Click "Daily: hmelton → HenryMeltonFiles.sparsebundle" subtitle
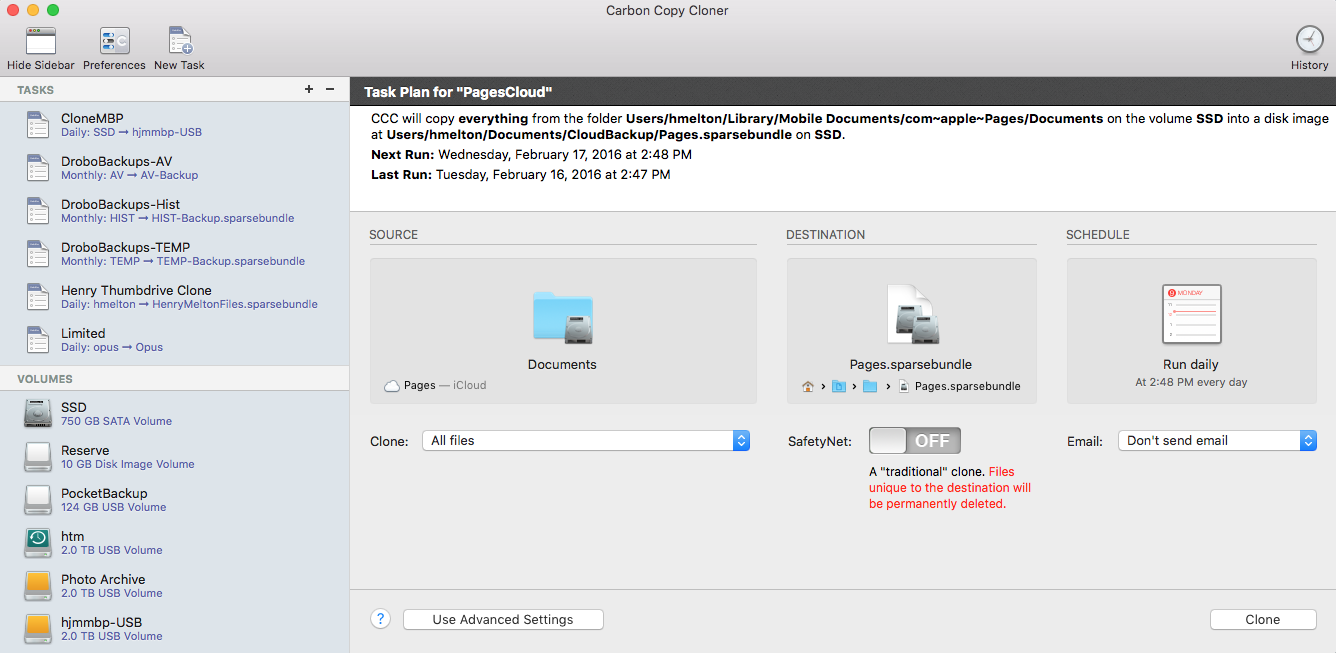 (x=189, y=304)
